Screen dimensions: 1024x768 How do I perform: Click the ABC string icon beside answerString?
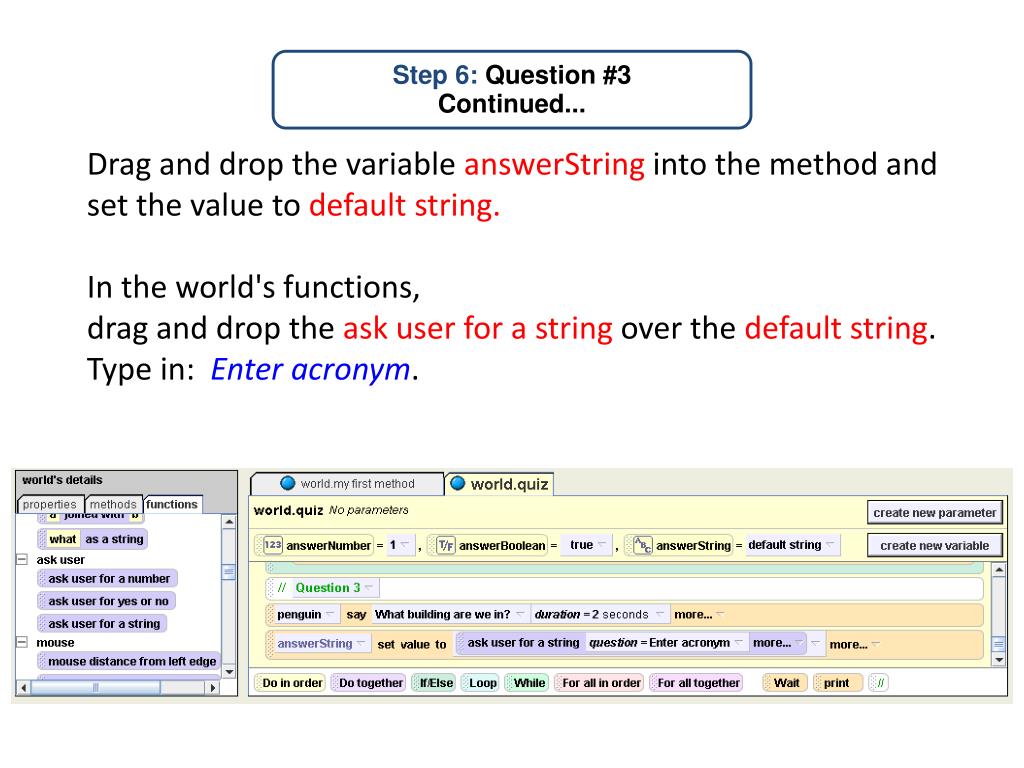[x=643, y=545]
